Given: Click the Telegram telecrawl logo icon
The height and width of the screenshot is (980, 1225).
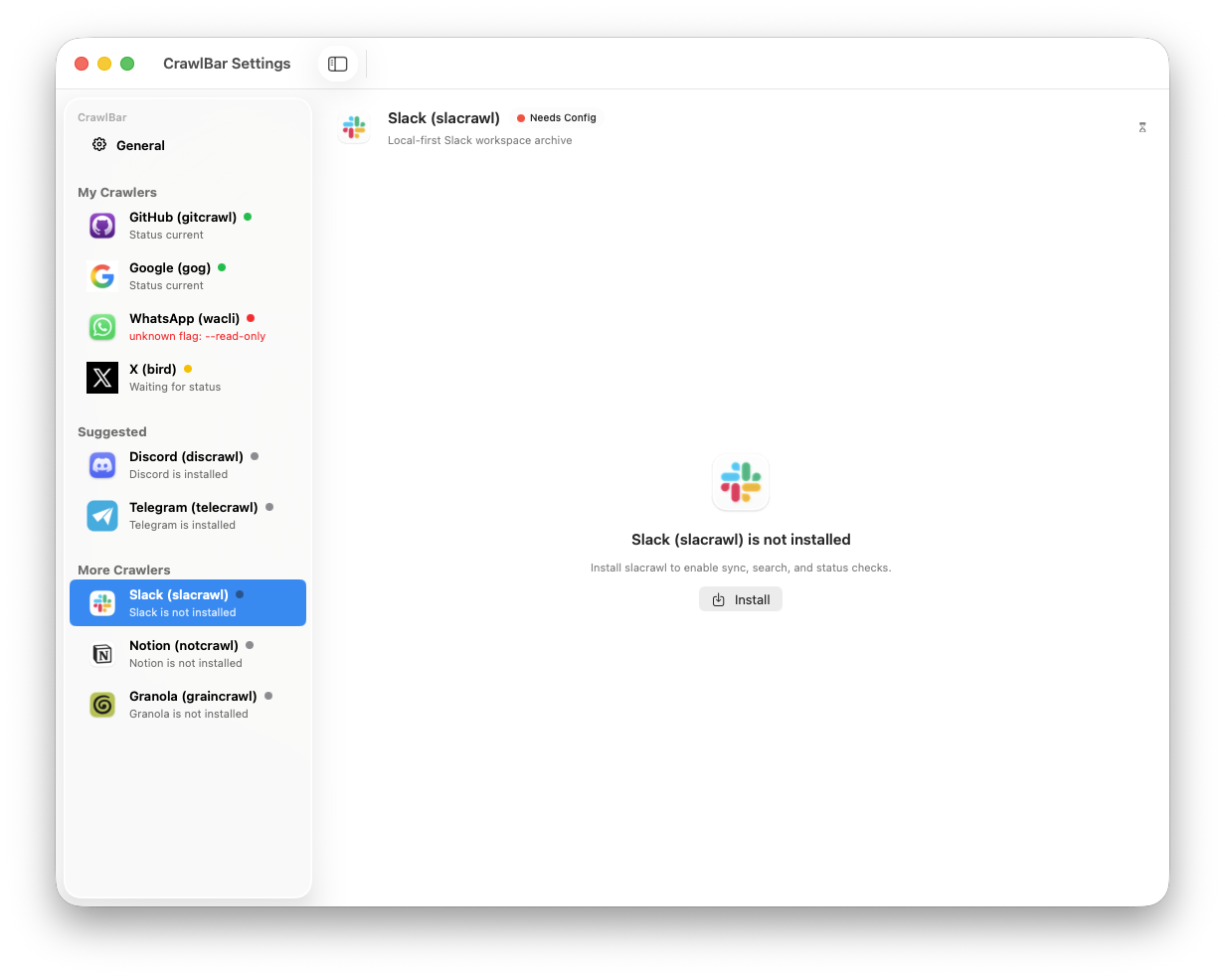Looking at the screenshot, I should click(102, 516).
